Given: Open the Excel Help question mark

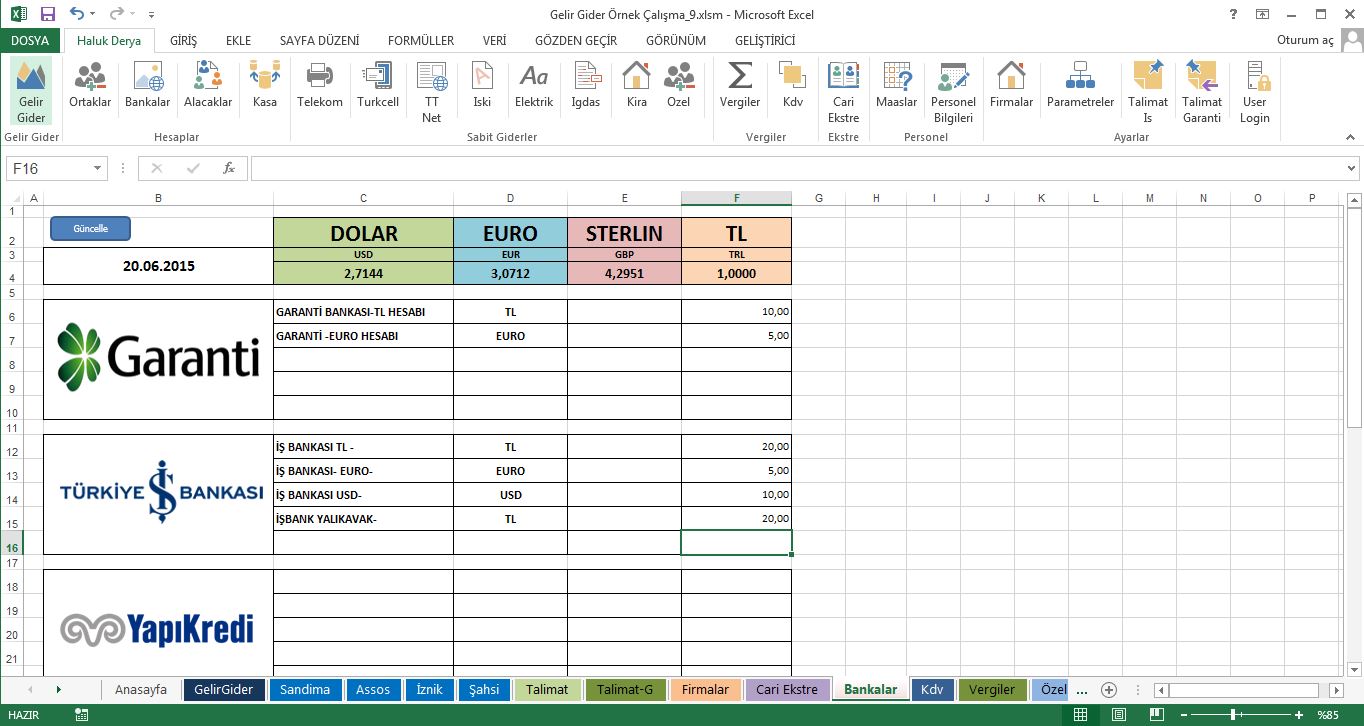Looking at the screenshot, I should pyautogui.click(x=1234, y=14).
